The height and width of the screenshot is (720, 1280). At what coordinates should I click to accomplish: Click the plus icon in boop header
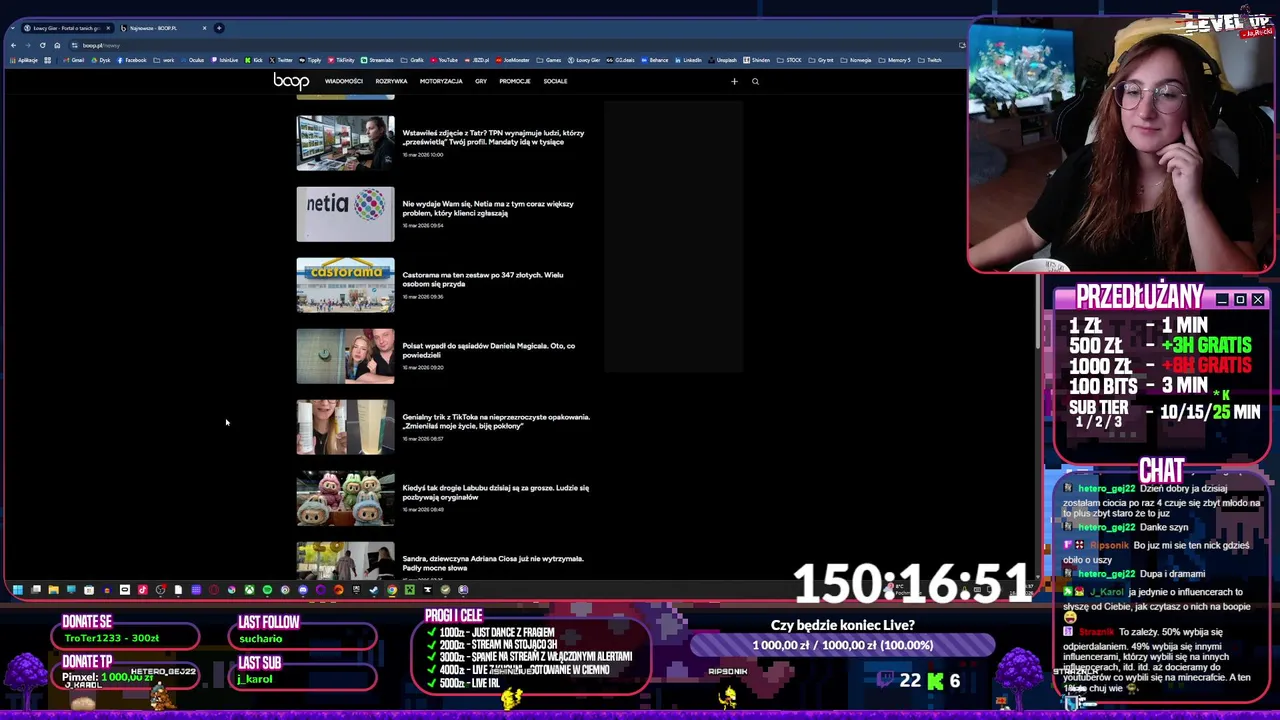[734, 81]
